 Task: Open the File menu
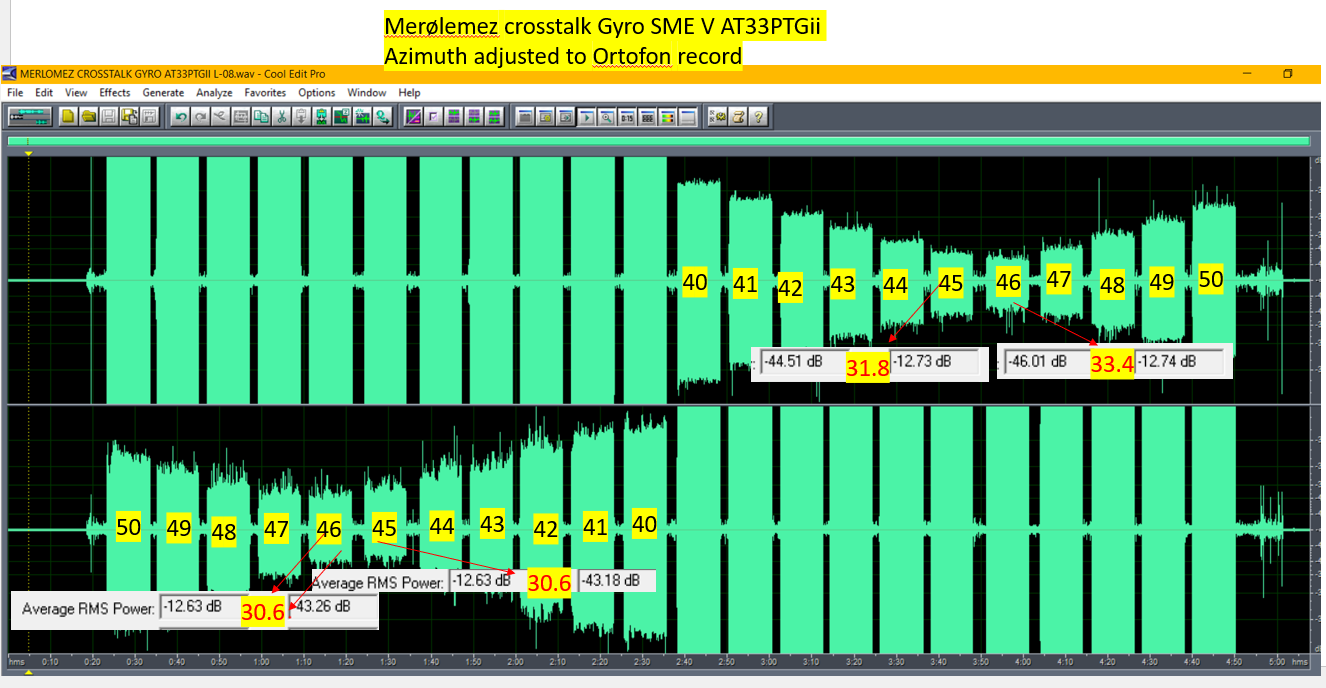tap(15, 93)
